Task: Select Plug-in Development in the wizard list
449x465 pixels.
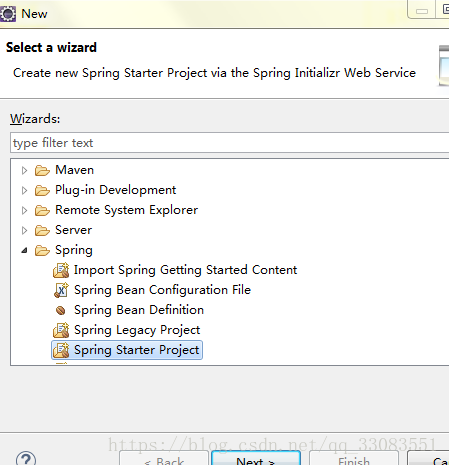Action: tap(115, 190)
